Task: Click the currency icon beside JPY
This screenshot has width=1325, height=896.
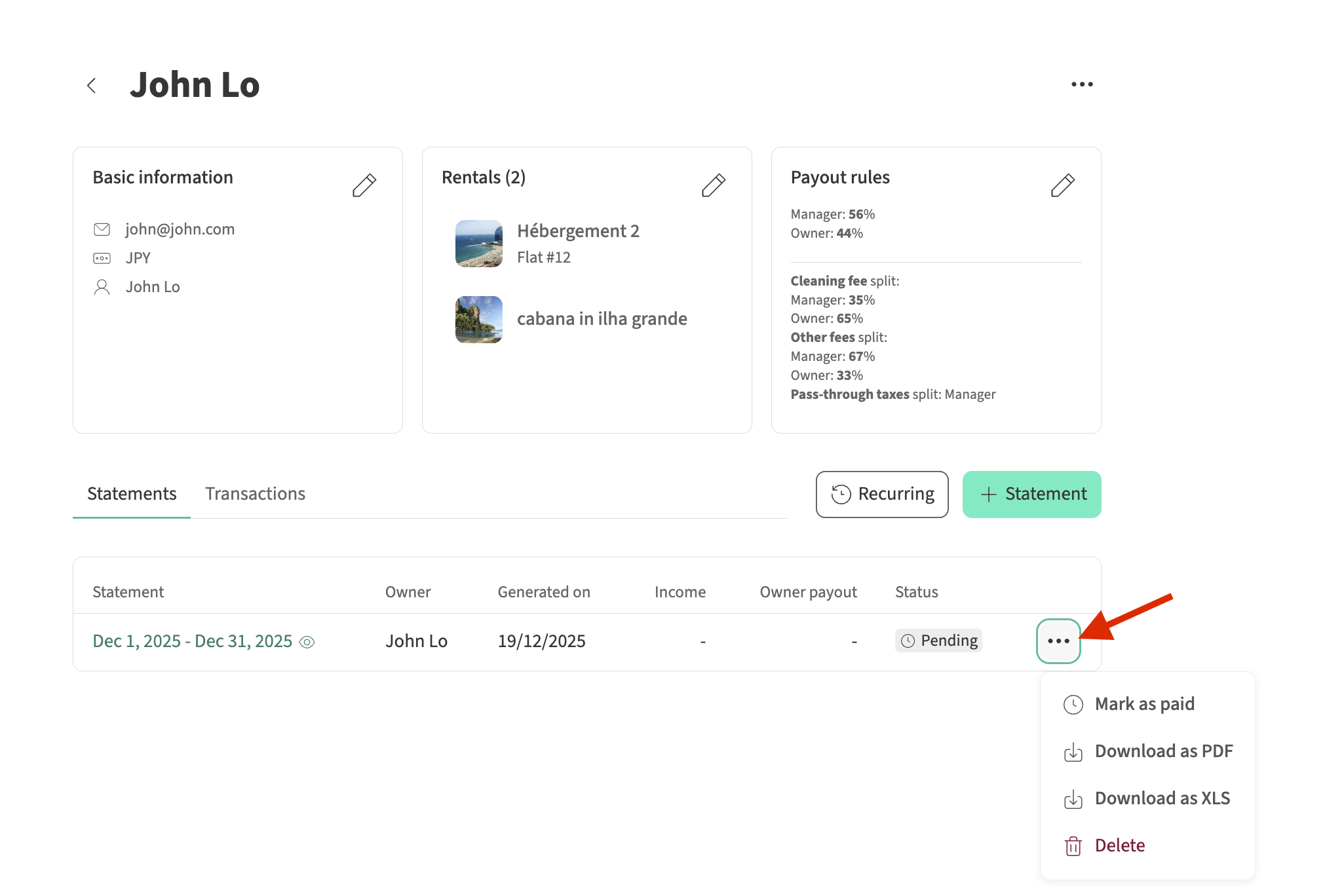Action: (x=102, y=258)
